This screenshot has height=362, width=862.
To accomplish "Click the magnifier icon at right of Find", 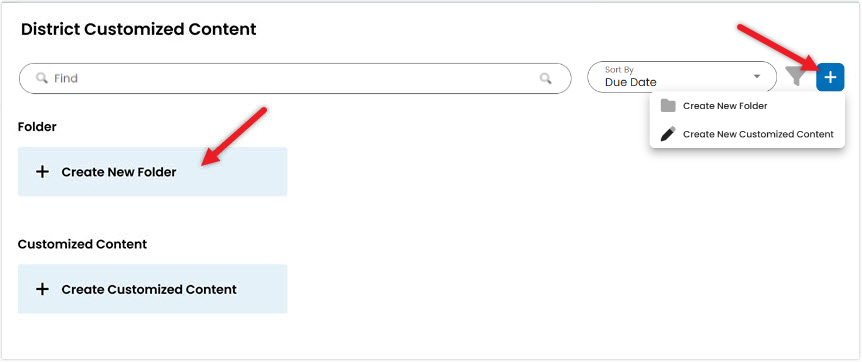I will tap(545, 78).
